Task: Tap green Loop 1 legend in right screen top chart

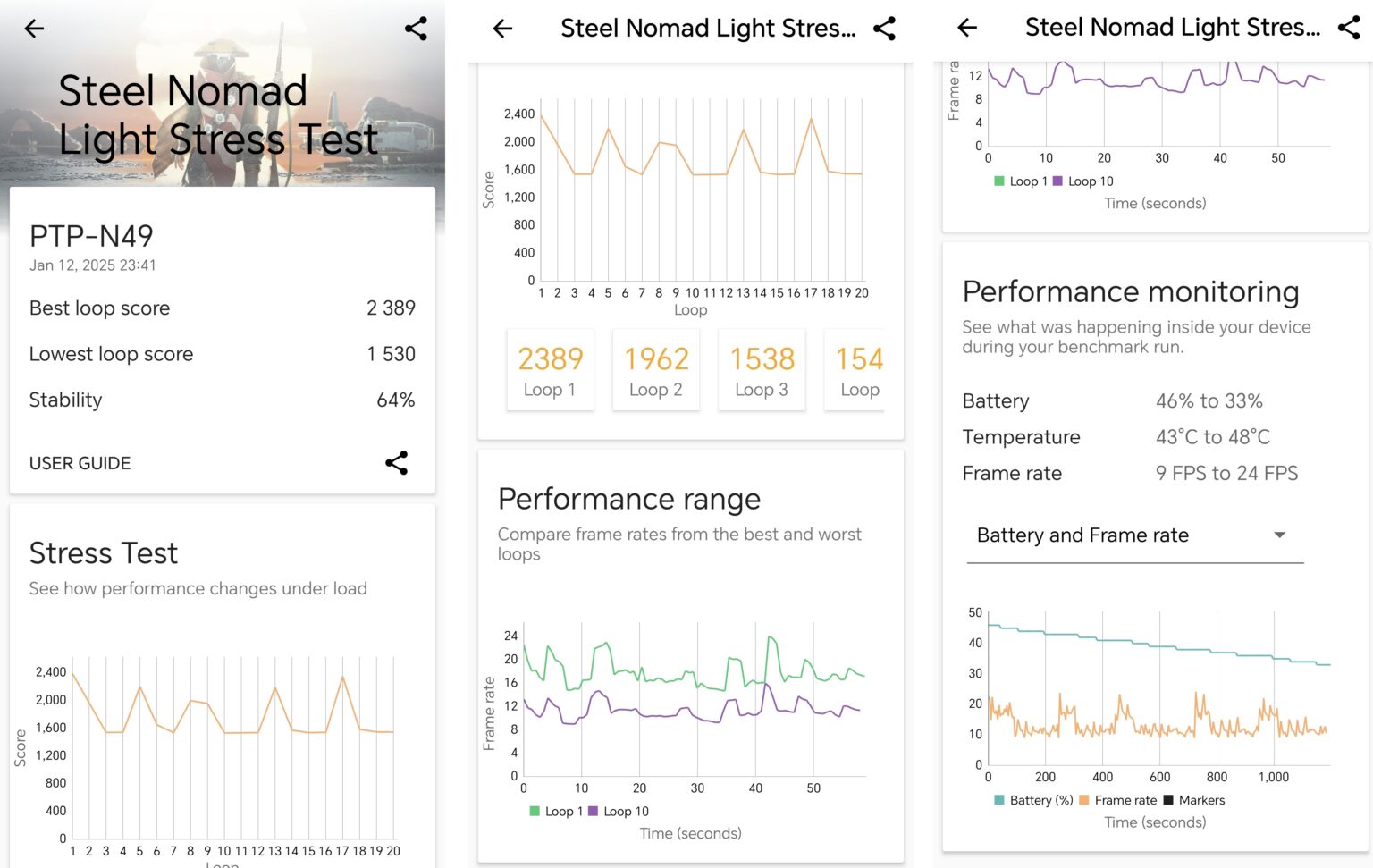Action: [1021, 181]
